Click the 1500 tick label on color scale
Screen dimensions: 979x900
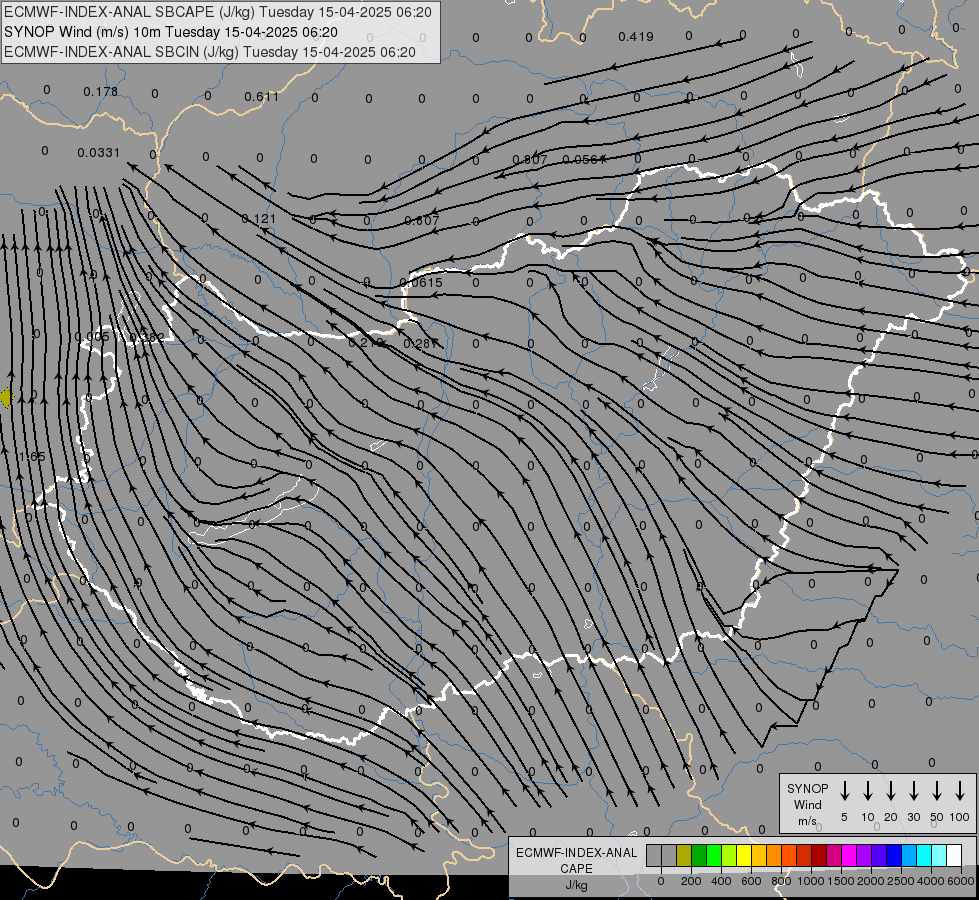point(840,881)
